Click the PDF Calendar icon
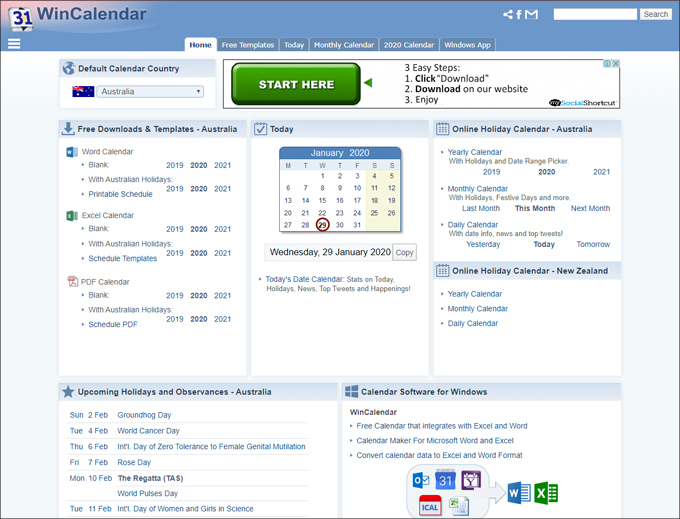The image size is (680, 519). [x=72, y=282]
